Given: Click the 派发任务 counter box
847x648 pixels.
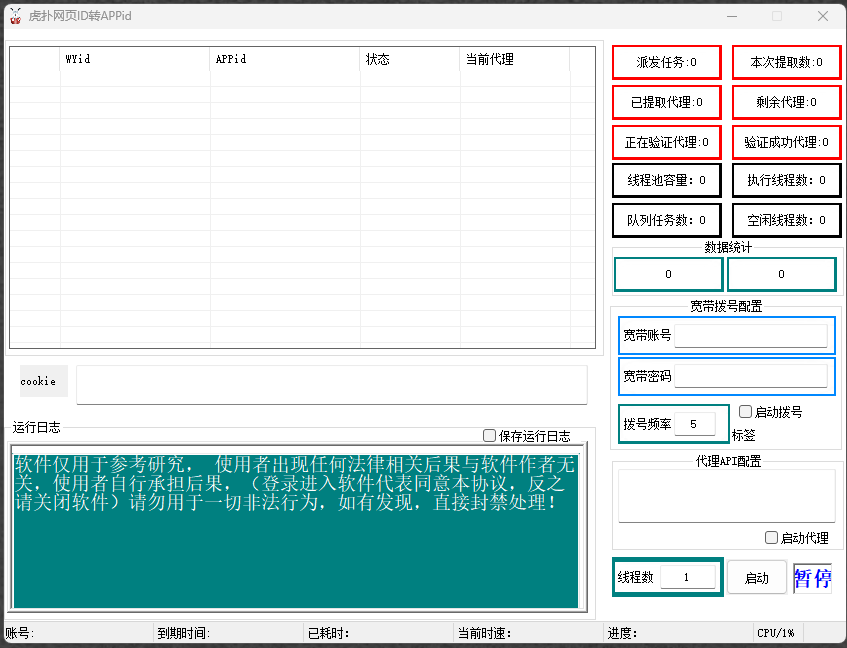Looking at the screenshot, I should coord(666,62).
